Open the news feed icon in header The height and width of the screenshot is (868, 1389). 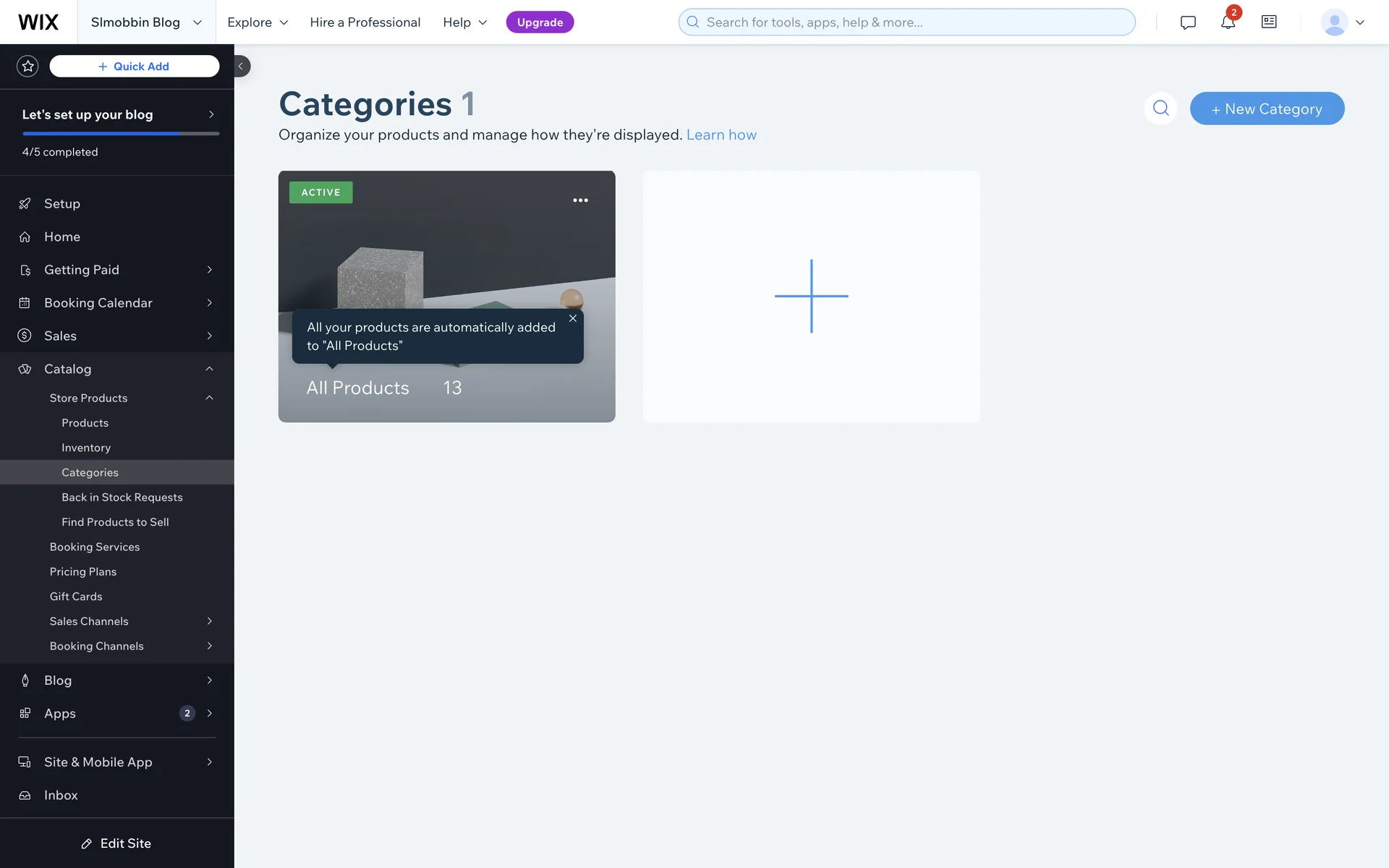click(x=1269, y=22)
